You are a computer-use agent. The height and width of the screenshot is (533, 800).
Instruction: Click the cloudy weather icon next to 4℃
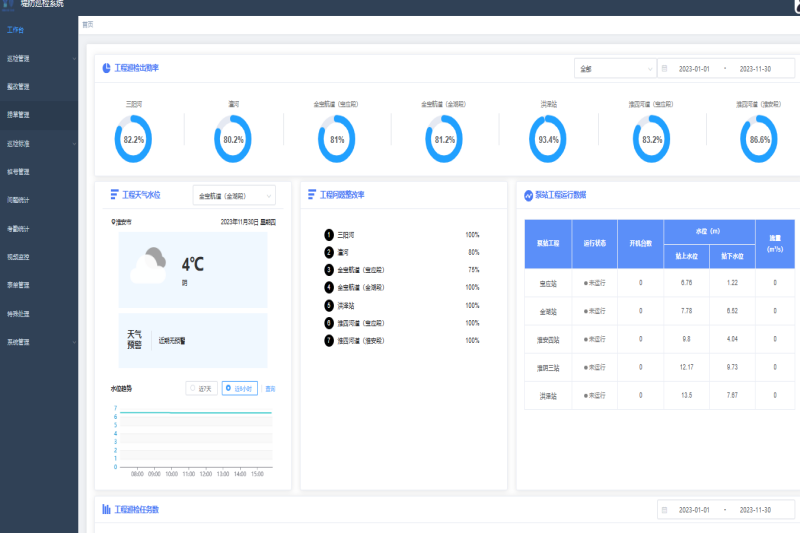[148, 266]
